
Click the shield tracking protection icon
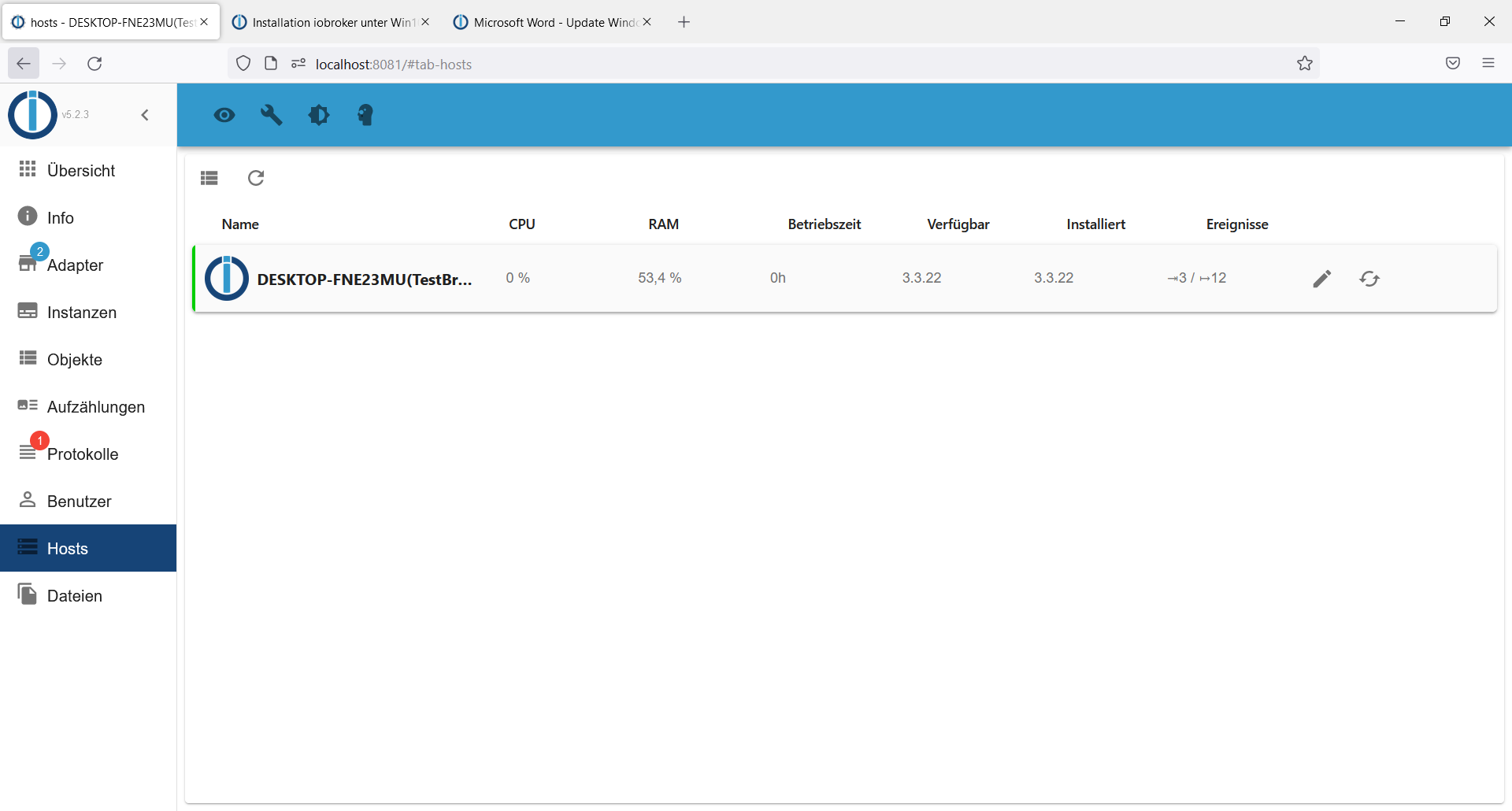pyautogui.click(x=243, y=64)
